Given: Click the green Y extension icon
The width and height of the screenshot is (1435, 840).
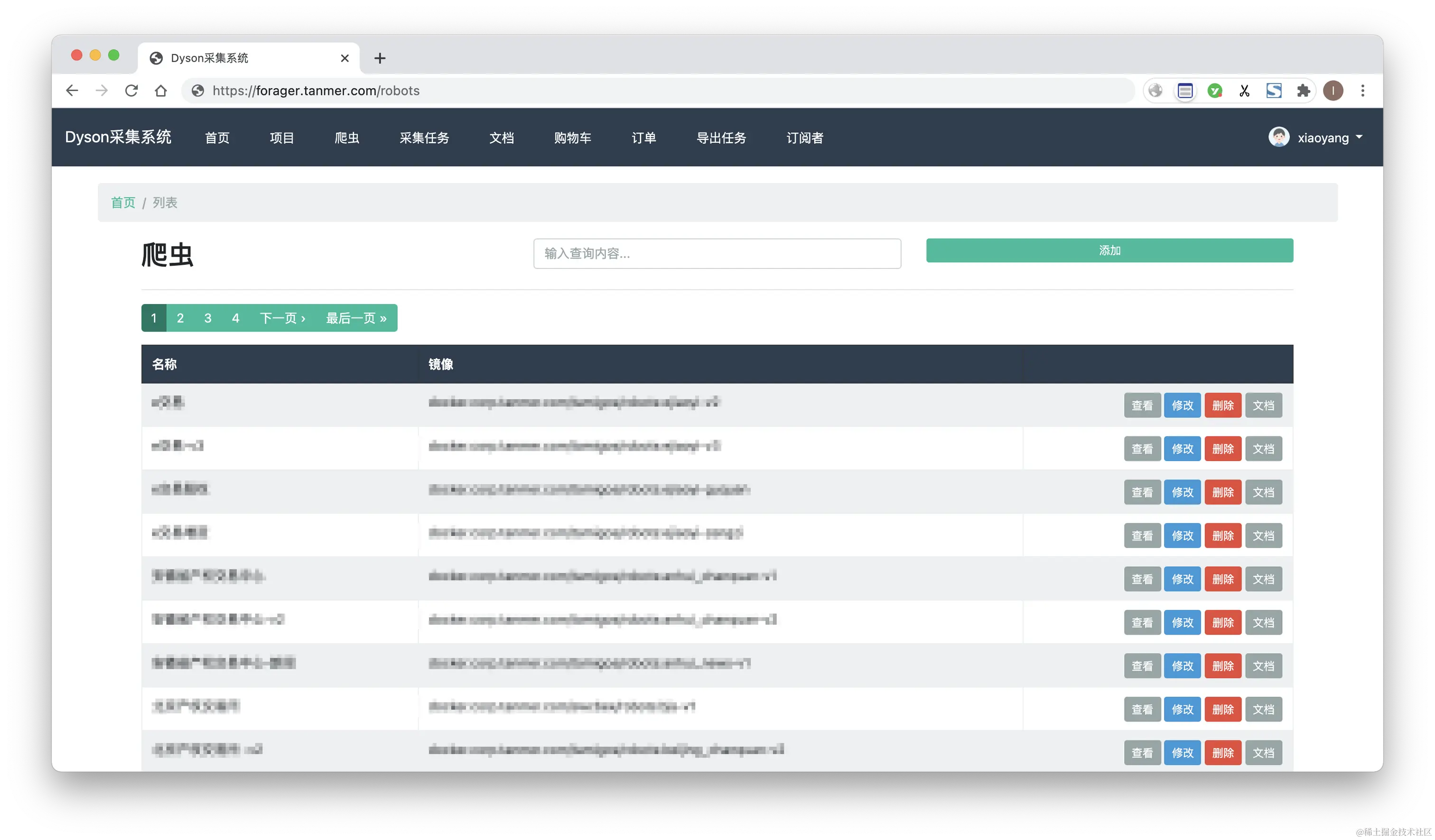Looking at the screenshot, I should [1215, 91].
